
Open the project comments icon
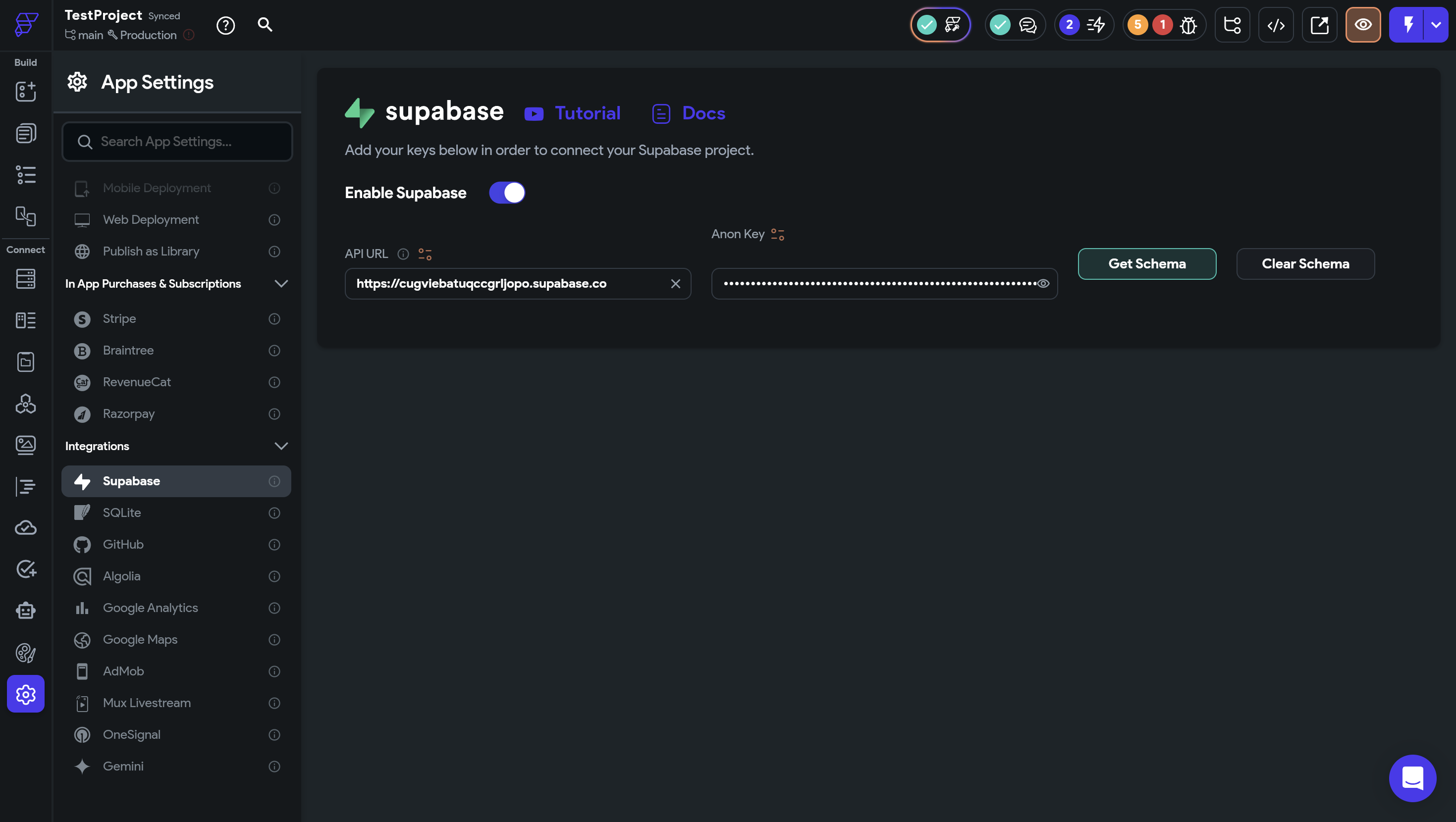tap(1027, 25)
